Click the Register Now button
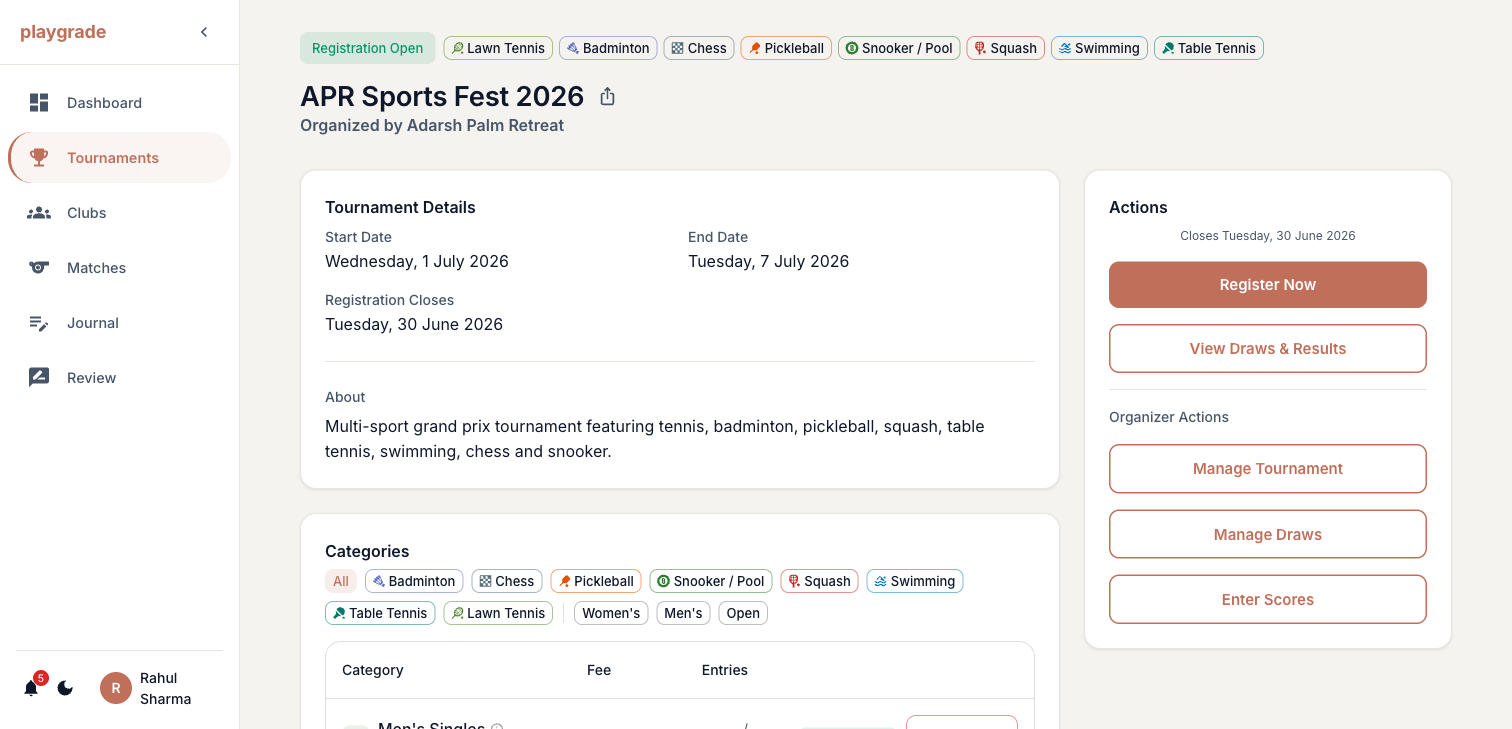The image size is (1512, 729). point(1267,285)
